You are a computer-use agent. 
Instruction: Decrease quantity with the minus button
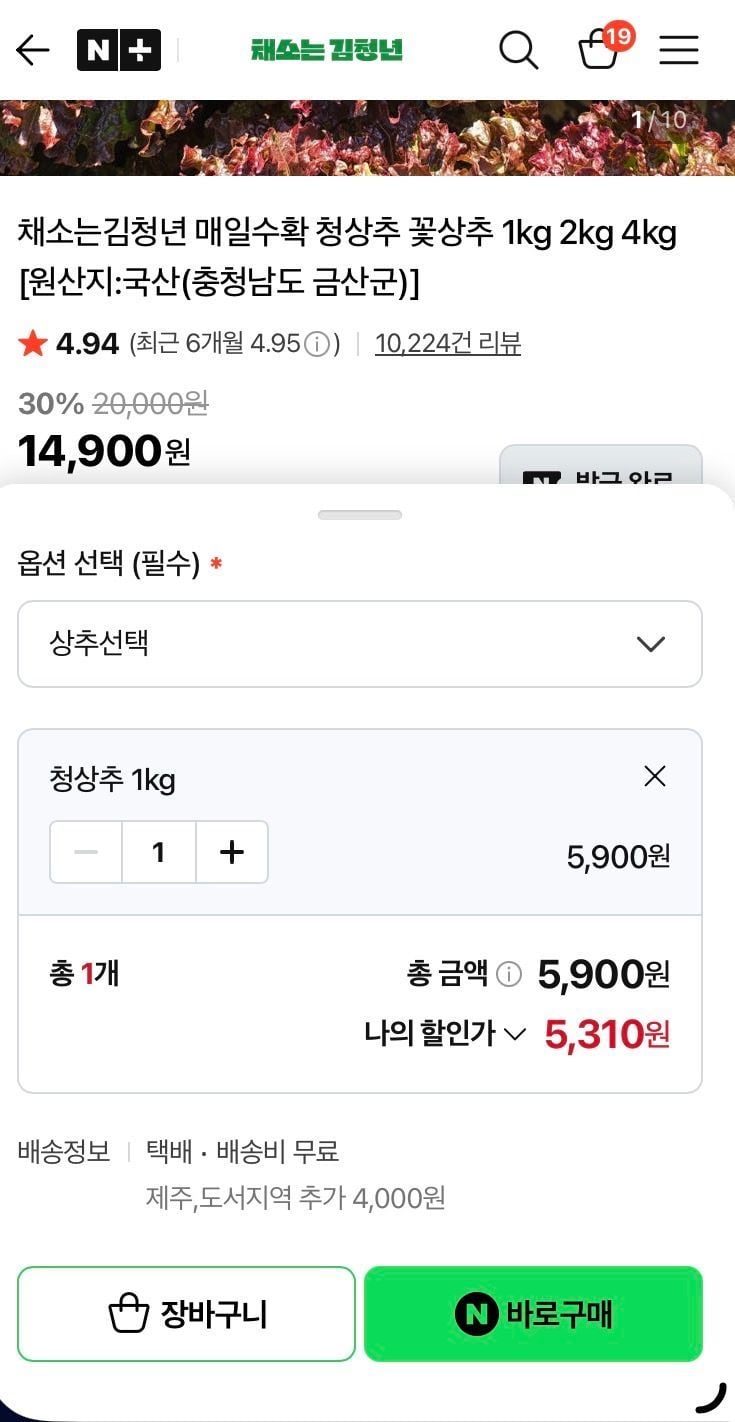86,852
